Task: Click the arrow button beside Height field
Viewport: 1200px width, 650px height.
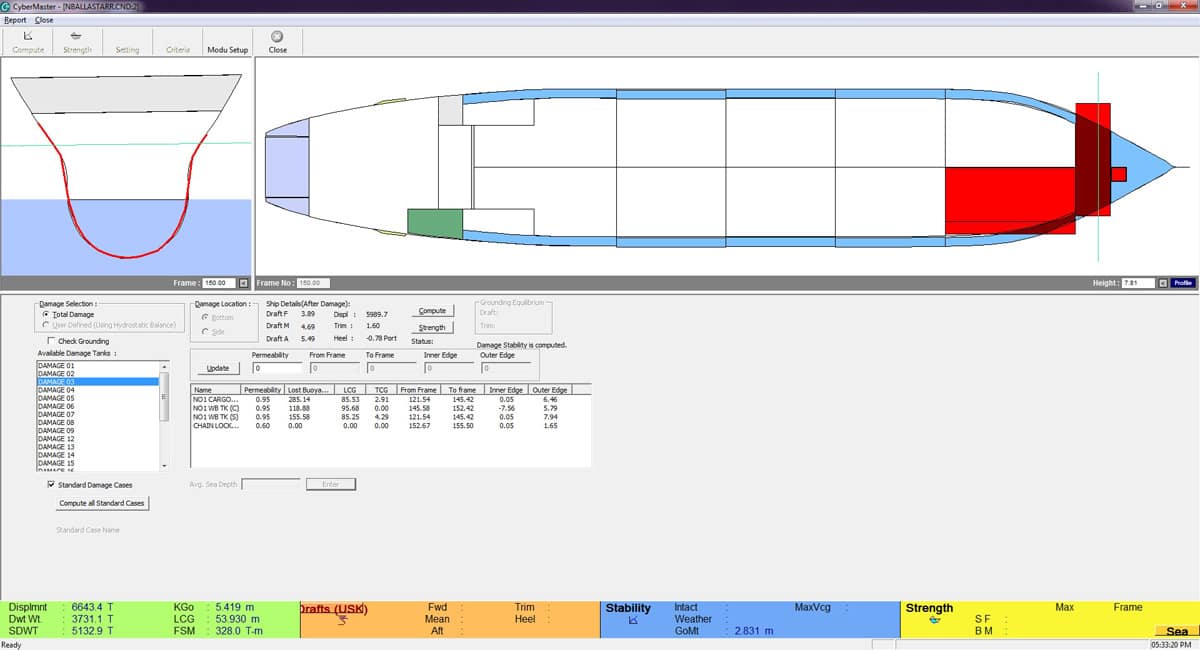Action: pyautogui.click(x=1161, y=283)
